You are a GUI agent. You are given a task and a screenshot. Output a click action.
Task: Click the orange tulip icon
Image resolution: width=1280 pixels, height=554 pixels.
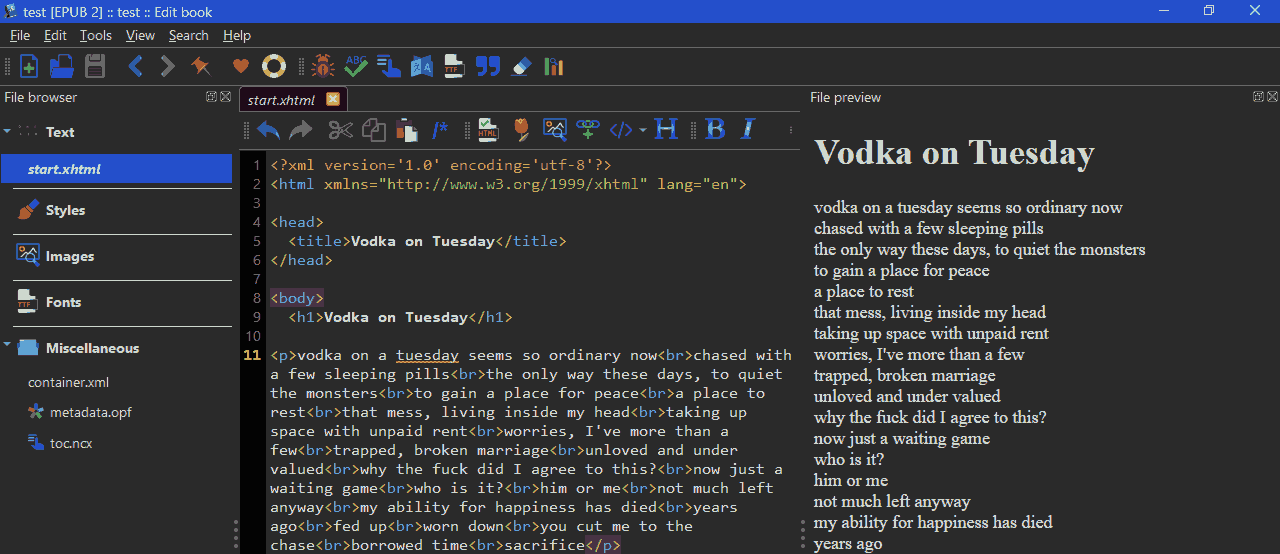tap(520, 129)
